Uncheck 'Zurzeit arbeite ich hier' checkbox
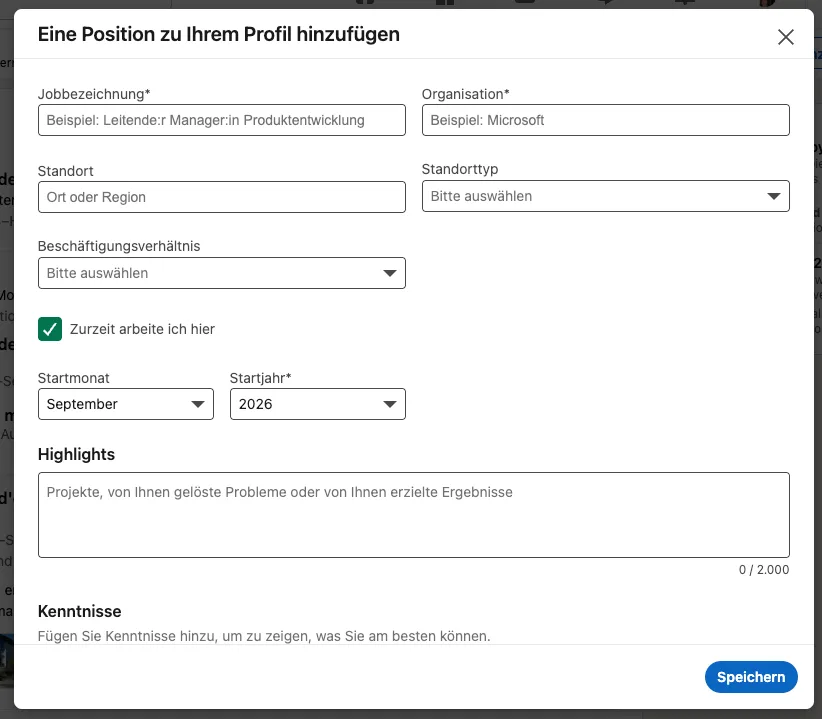This screenshot has width=822, height=719. click(50, 329)
